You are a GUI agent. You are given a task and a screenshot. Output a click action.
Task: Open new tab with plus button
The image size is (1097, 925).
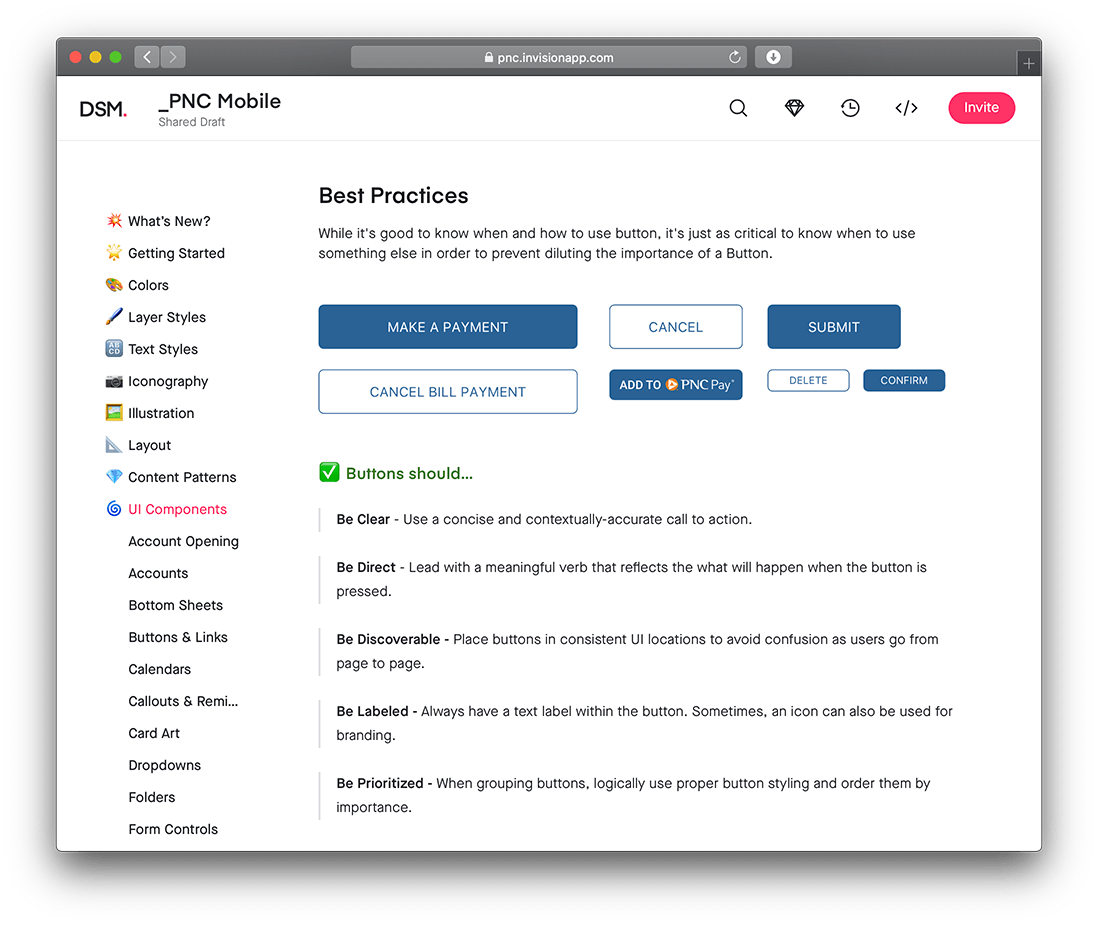(x=1028, y=64)
